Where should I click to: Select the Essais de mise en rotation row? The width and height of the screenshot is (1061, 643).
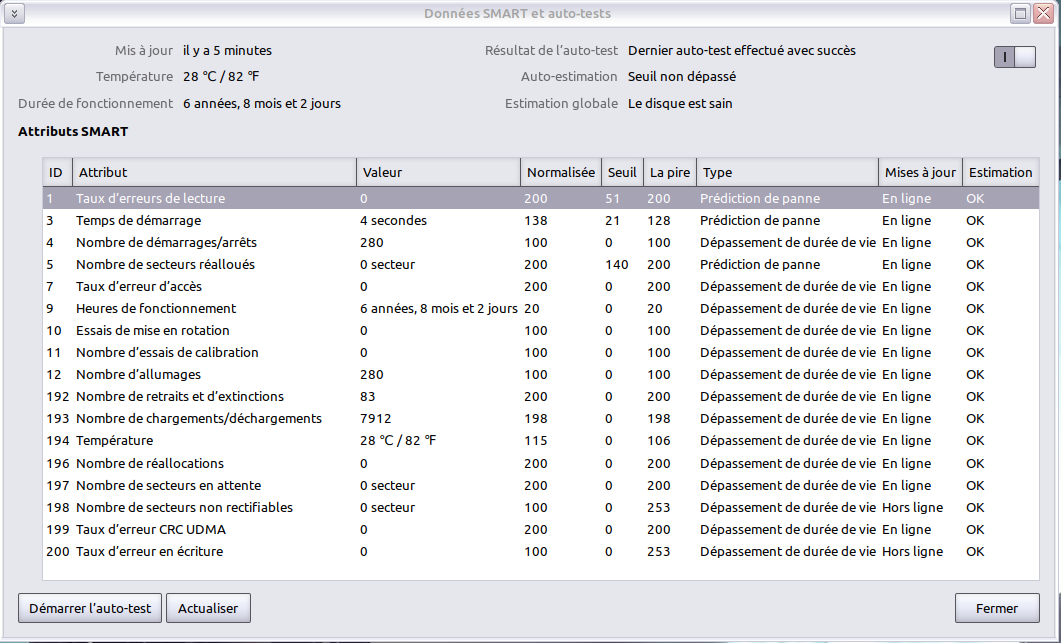click(x=541, y=330)
